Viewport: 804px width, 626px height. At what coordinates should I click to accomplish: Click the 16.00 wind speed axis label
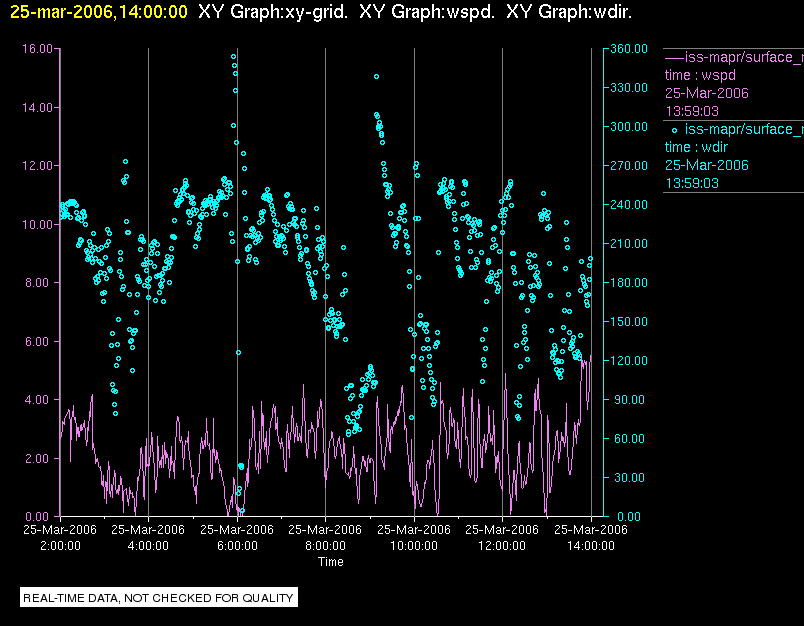coord(37,49)
